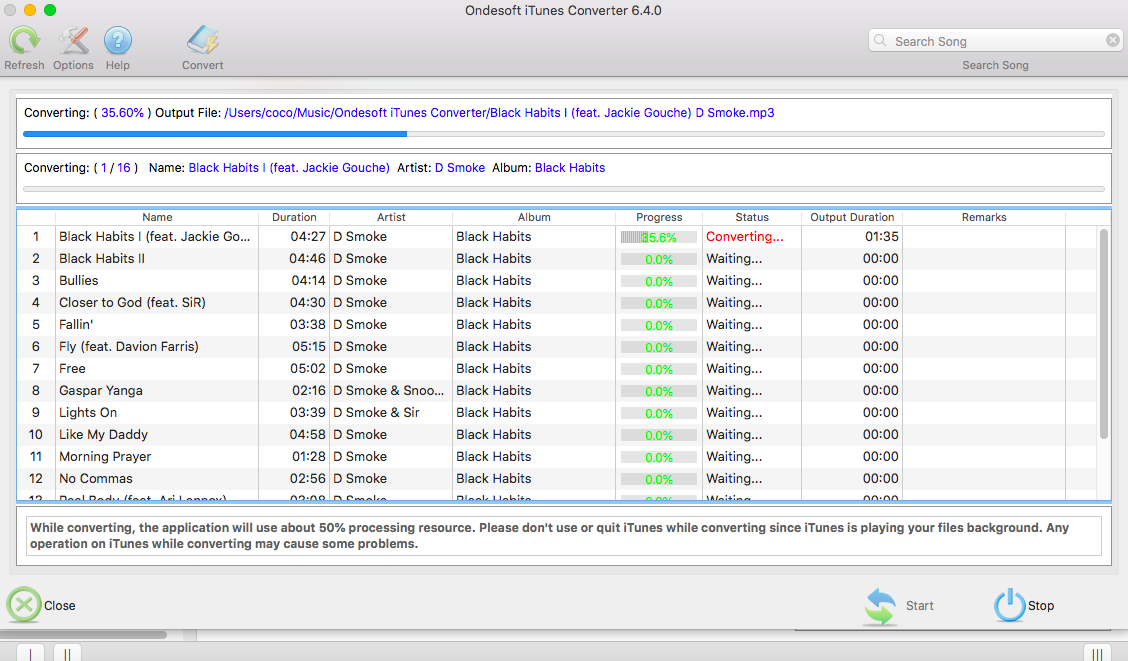Click the 'D Smoke' artist link in header

point(460,168)
